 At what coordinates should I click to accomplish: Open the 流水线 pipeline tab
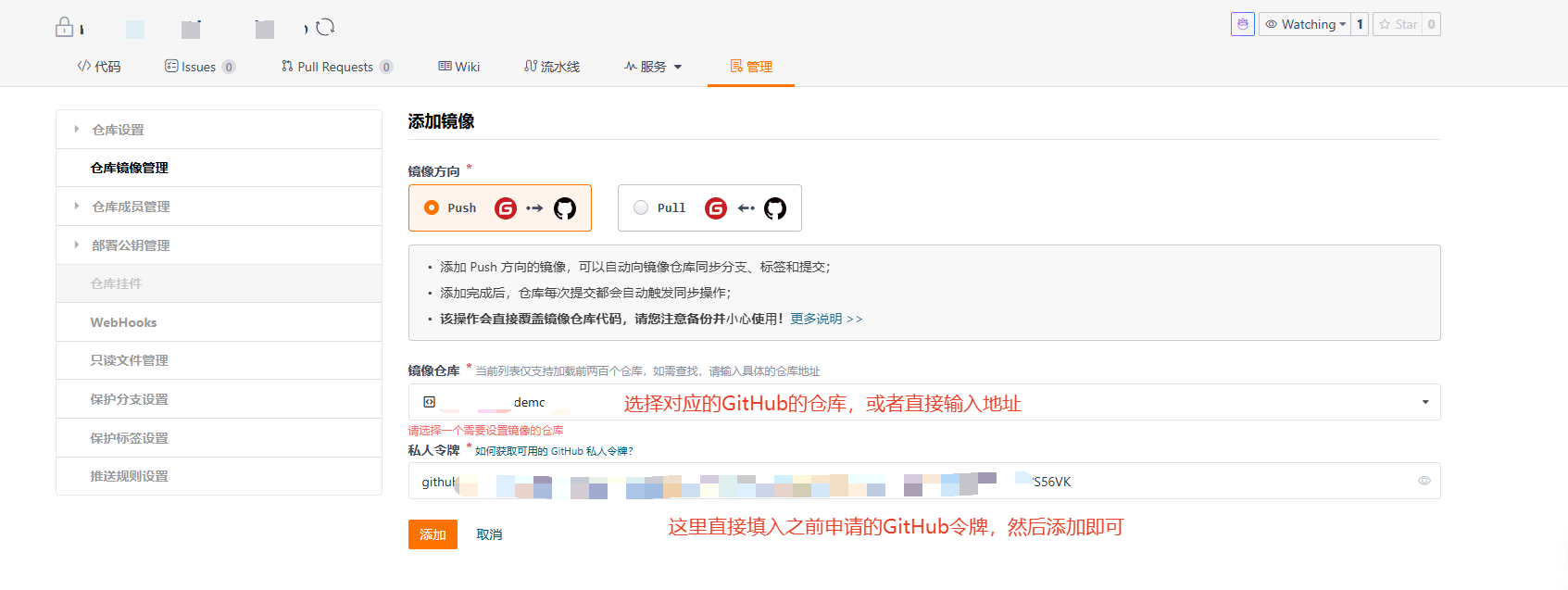552,67
